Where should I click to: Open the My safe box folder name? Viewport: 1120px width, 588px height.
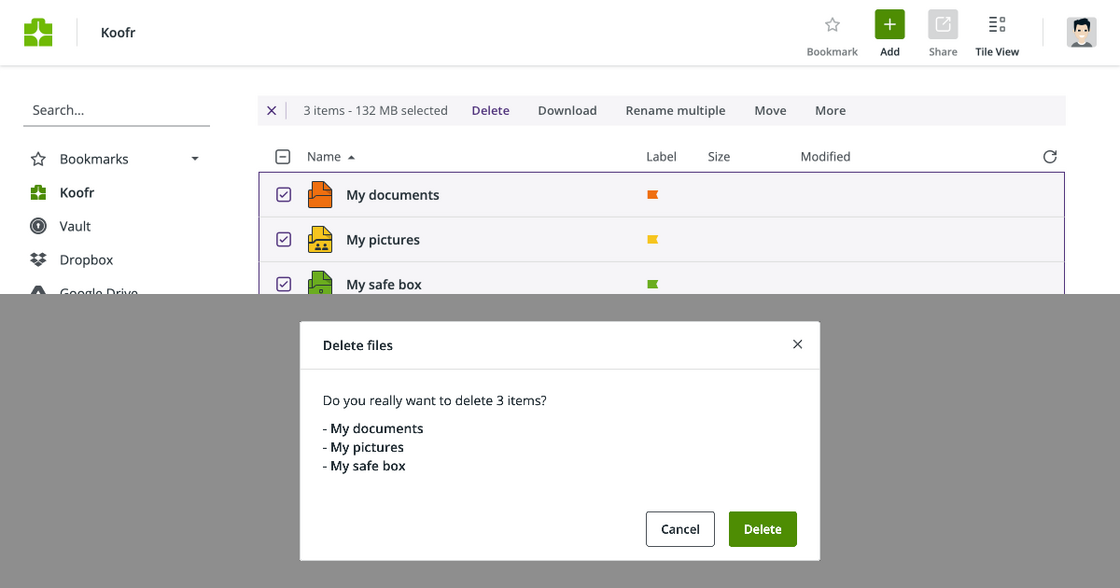point(384,284)
